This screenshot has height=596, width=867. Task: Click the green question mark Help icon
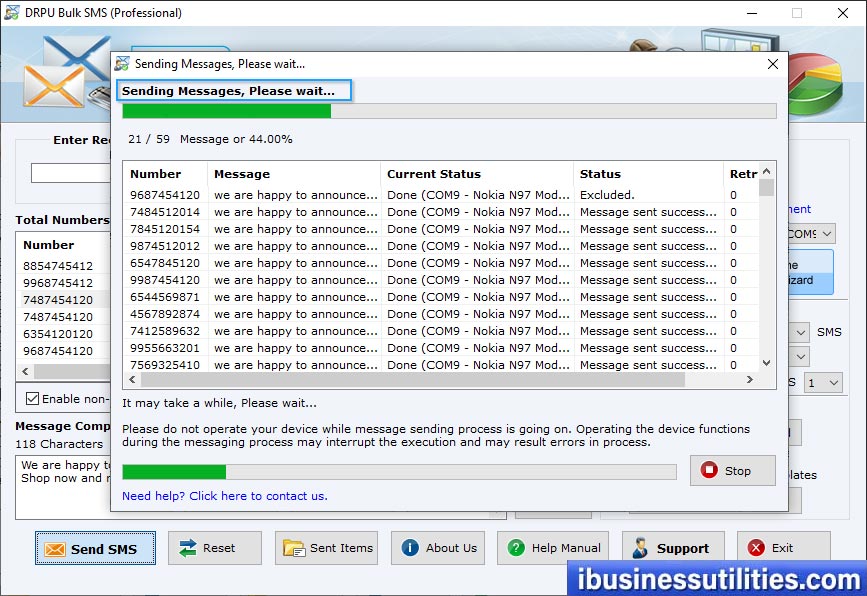tap(516, 548)
